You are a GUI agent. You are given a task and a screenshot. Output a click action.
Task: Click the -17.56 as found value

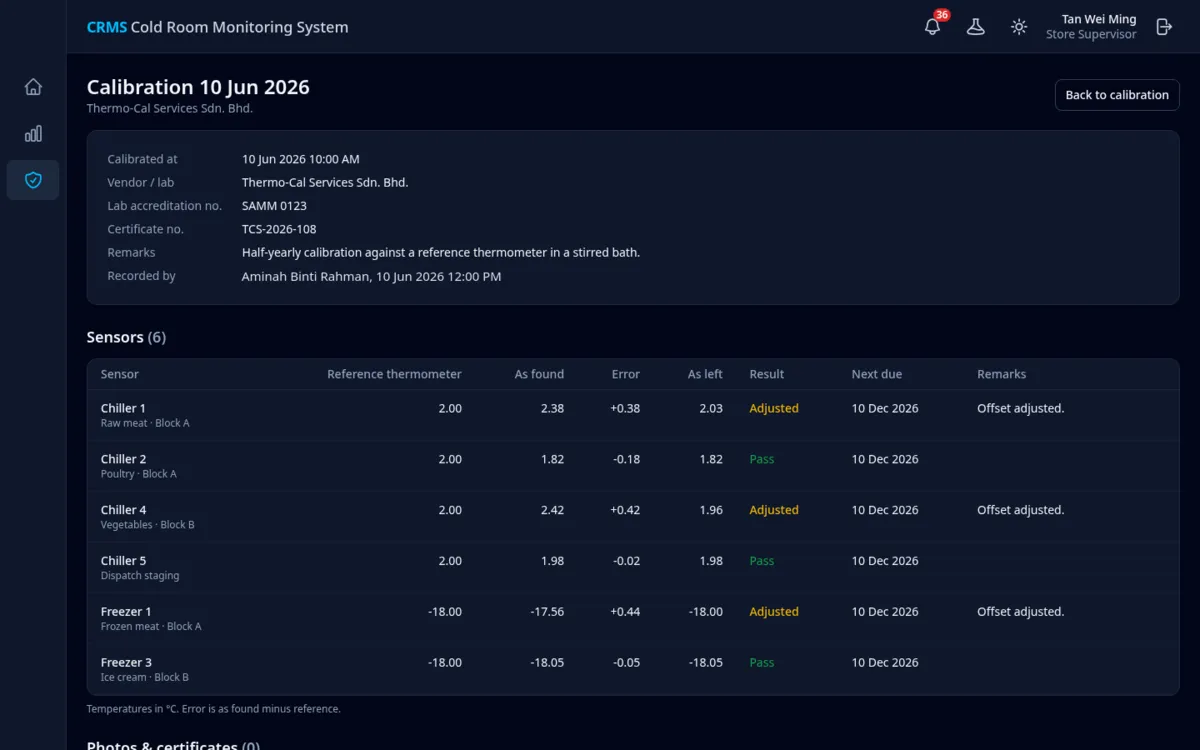coord(547,611)
